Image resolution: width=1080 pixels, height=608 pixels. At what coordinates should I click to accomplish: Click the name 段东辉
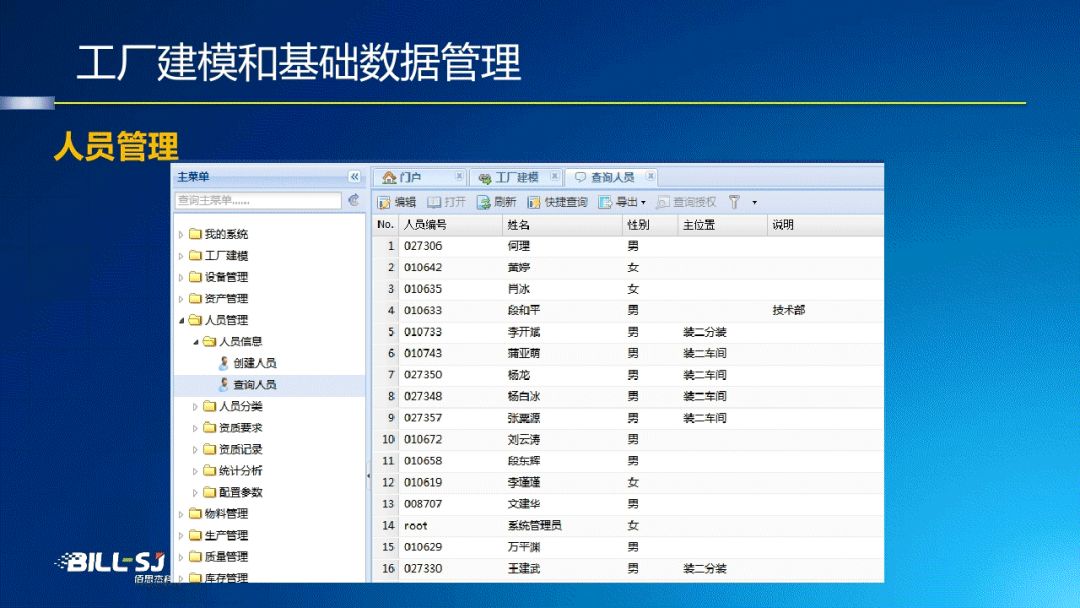(x=524, y=461)
